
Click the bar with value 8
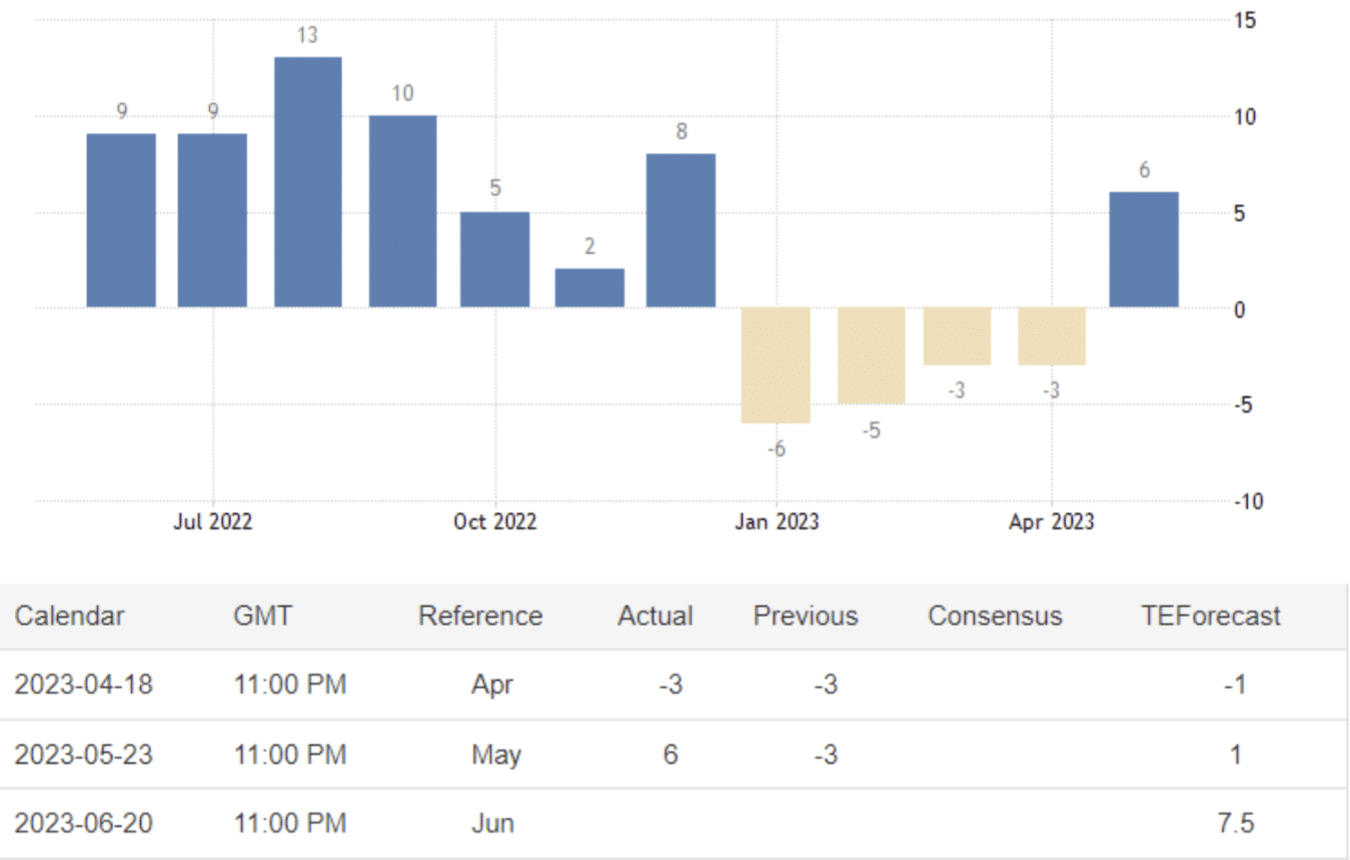click(681, 230)
